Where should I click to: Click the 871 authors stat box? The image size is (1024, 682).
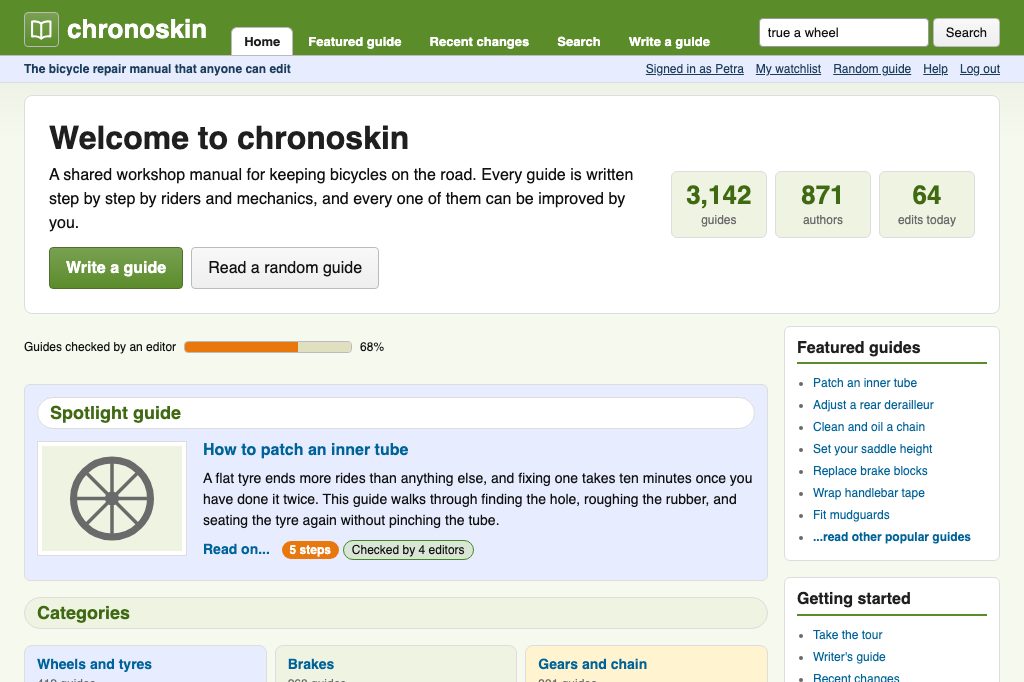click(822, 204)
